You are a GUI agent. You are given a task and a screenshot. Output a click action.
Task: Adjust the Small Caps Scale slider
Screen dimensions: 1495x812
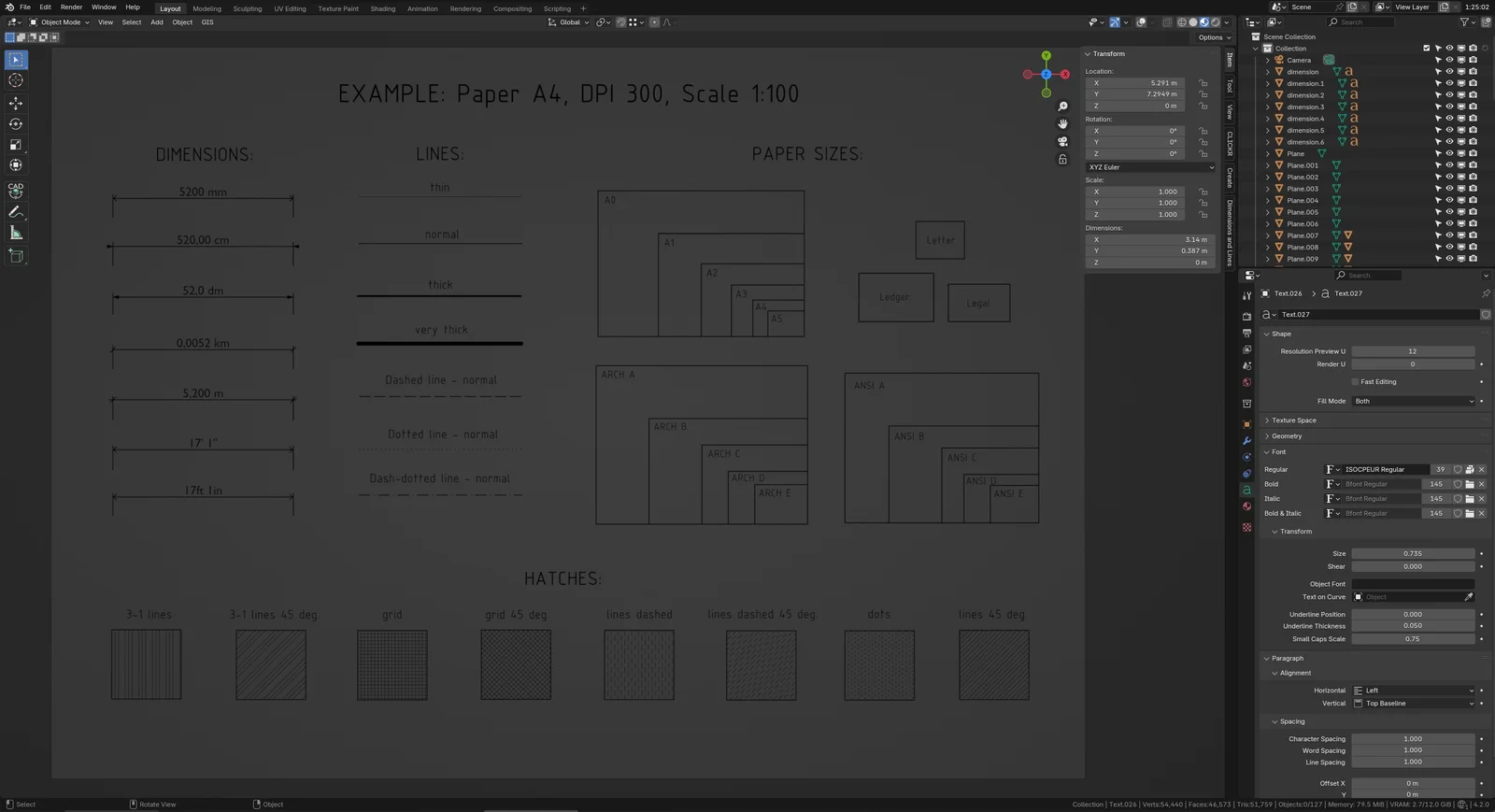[1413, 639]
